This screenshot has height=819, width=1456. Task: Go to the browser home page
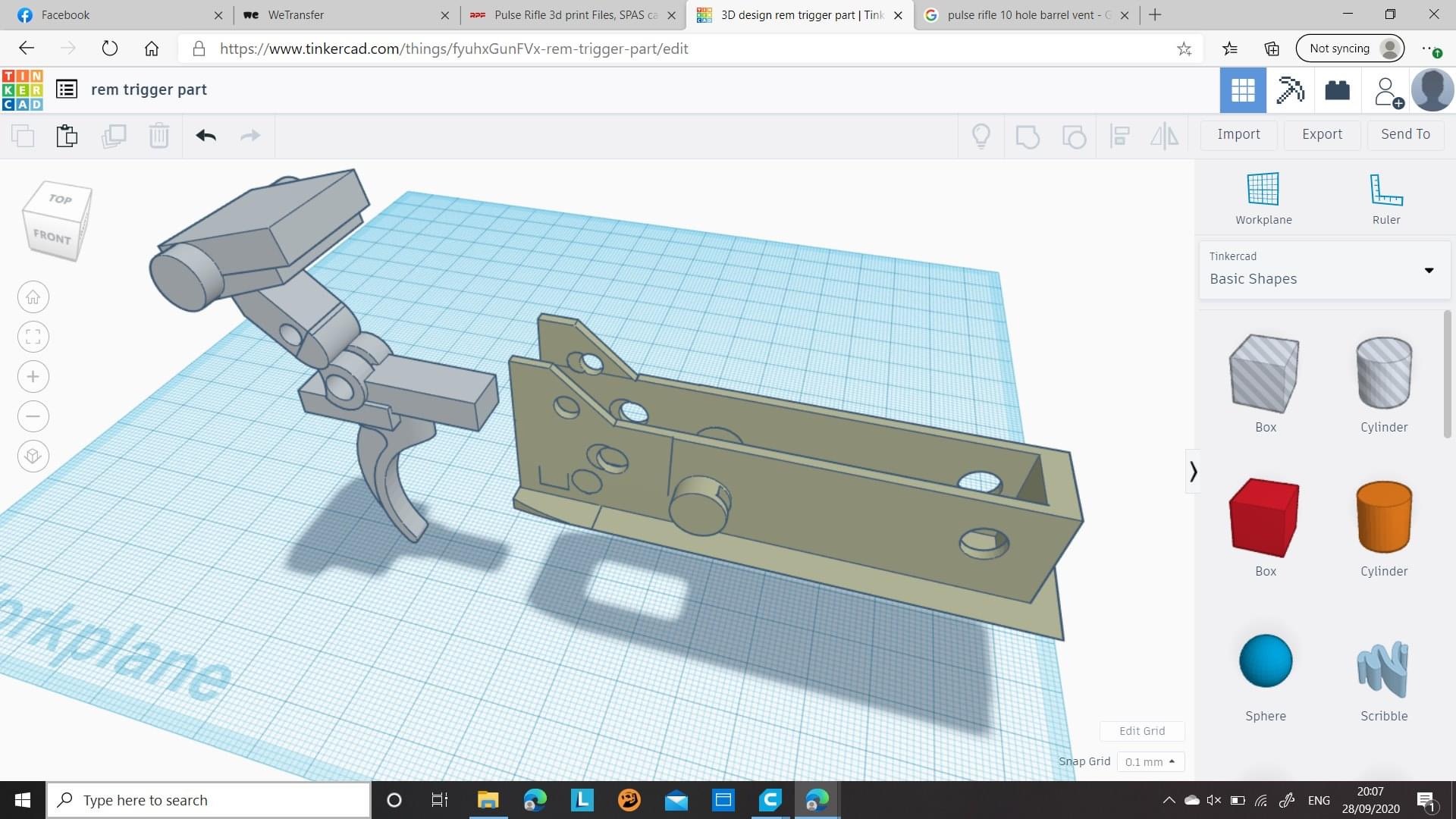[152, 49]
